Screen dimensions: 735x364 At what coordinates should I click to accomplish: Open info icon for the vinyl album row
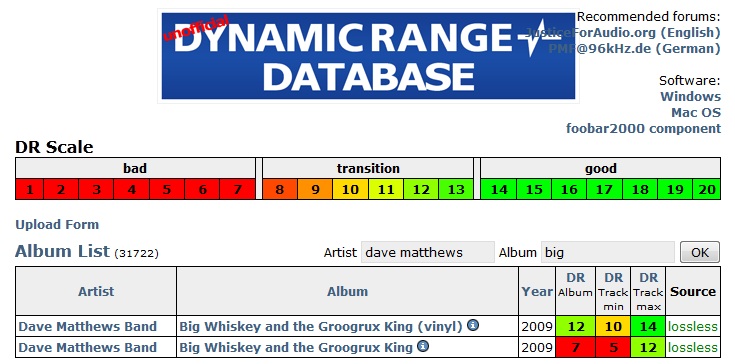point(473,325)
